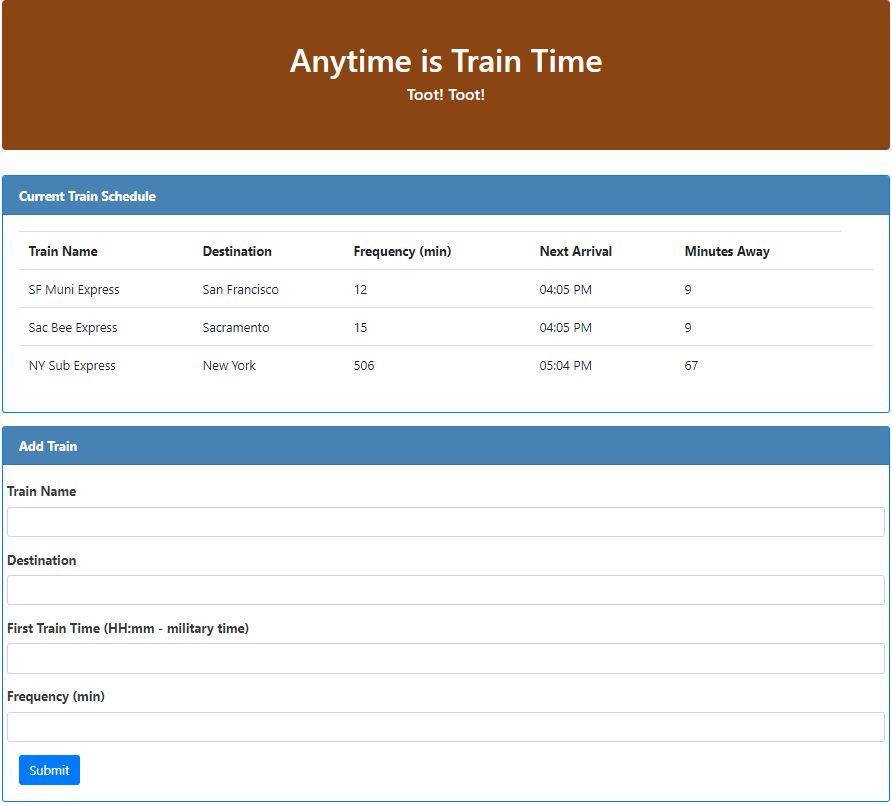Click the 'San Francisco' destination cell
This screenshot has height=806, width=892.
pyautogui.click(x=241, y=289)
